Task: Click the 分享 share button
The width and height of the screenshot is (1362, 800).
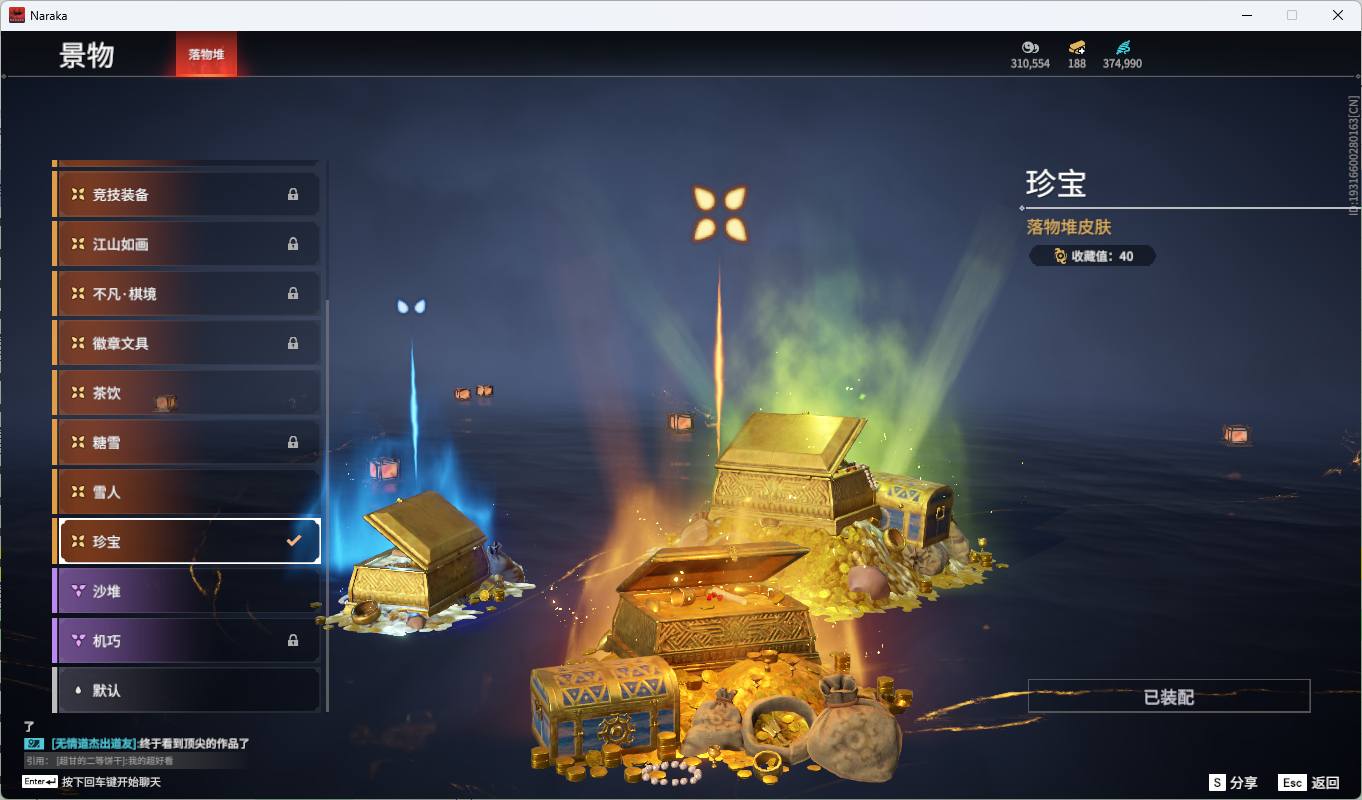Action: click(x=1233, y=783)
